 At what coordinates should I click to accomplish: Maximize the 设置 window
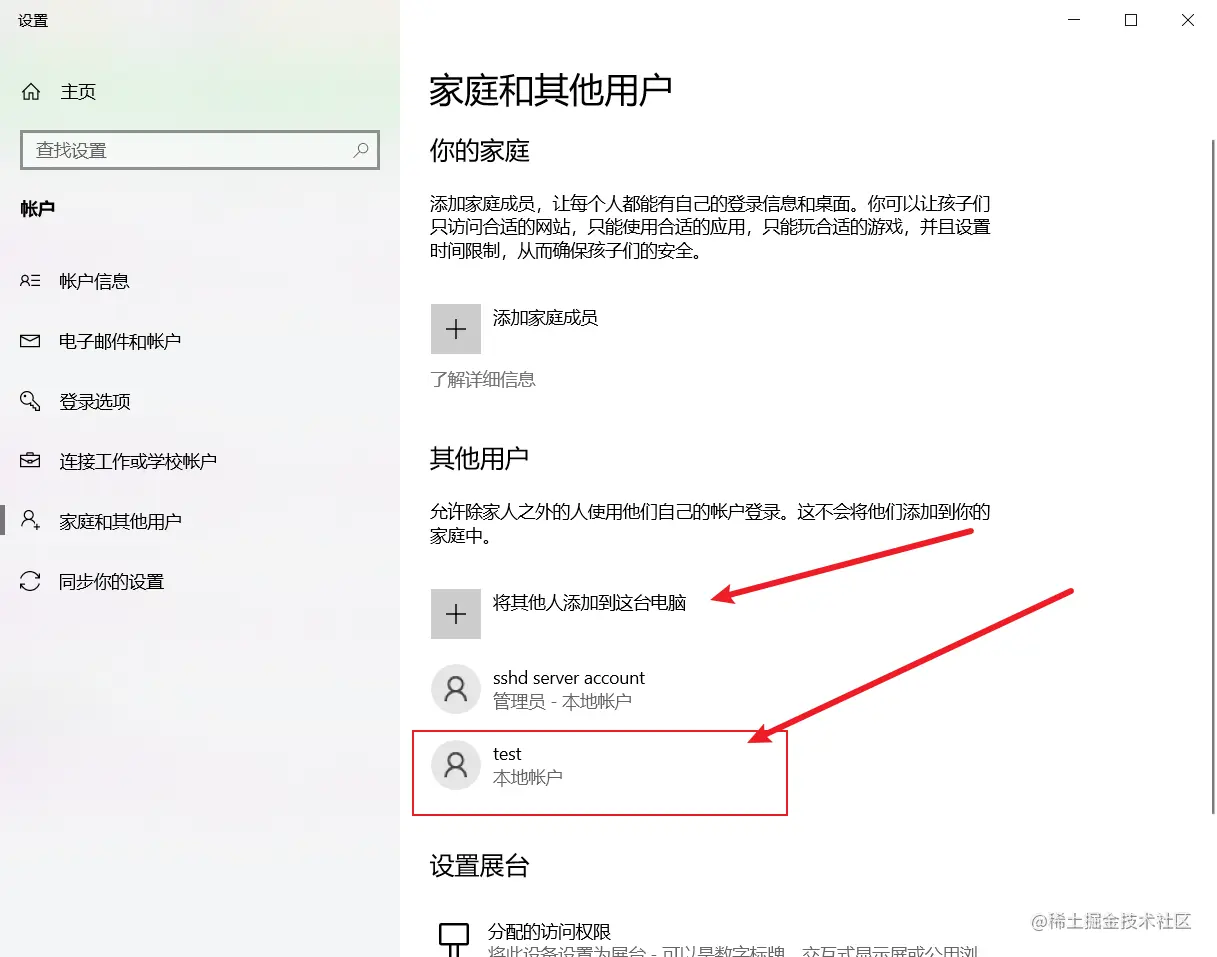pyautogui.click(x=1131, y=20)
